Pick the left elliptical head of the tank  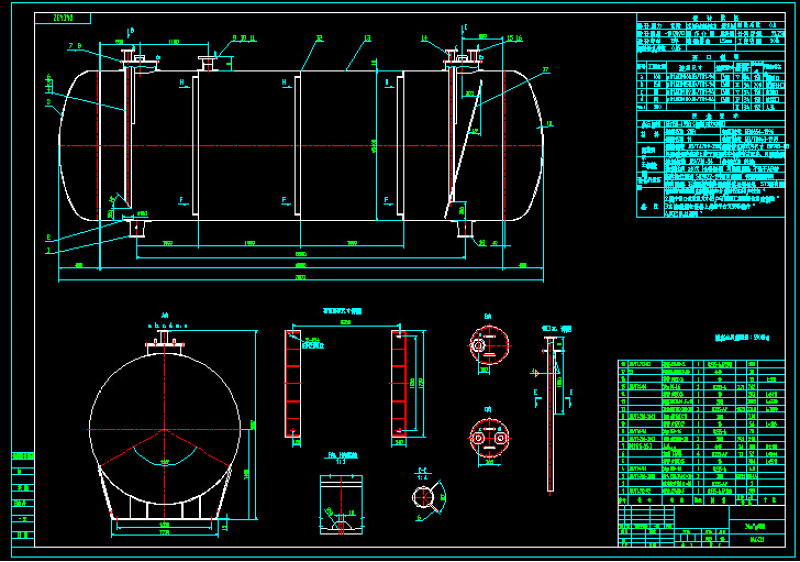[x=78, y=145]
